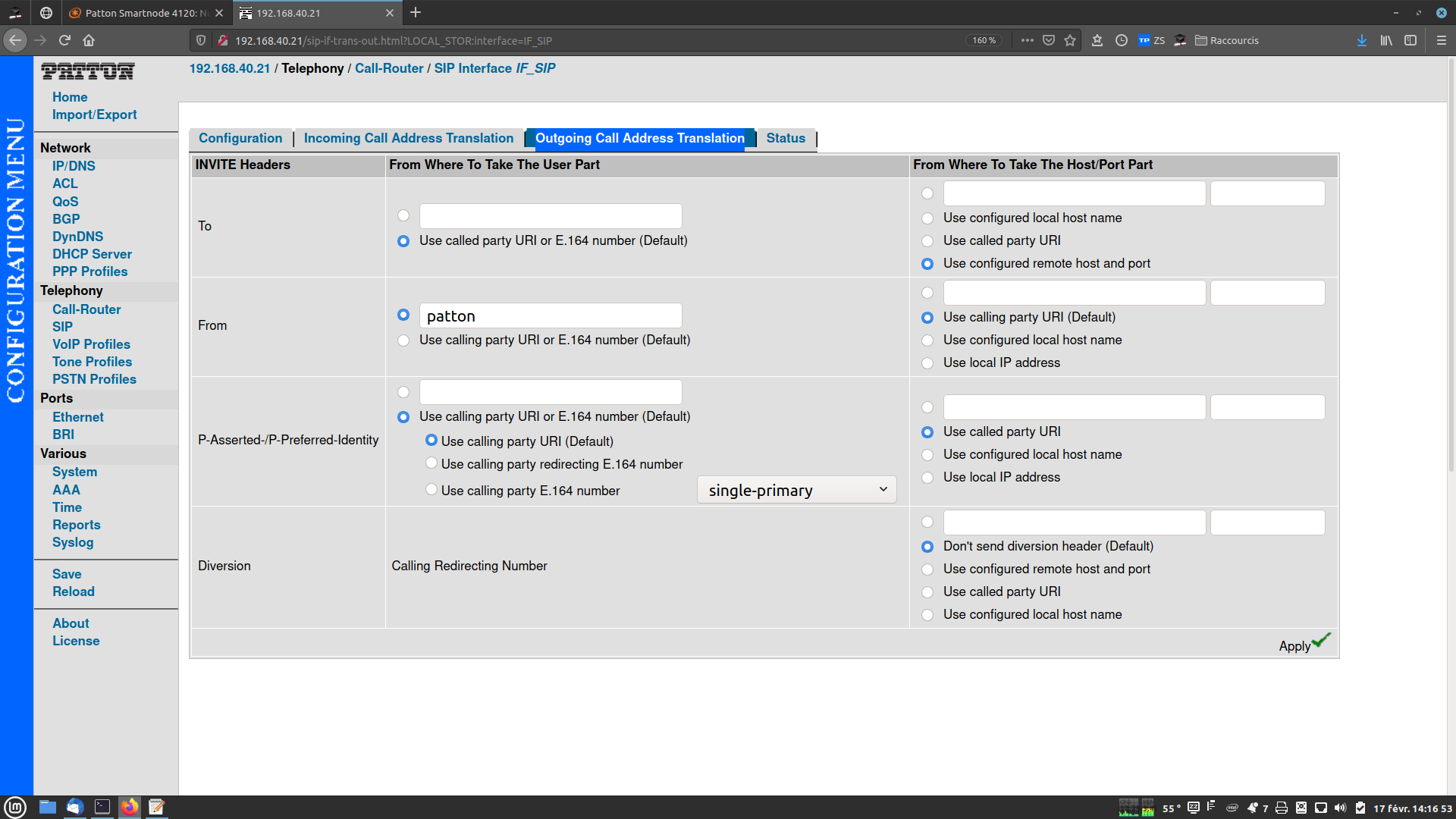Open the Raccourcis bookmarks folder
Image resolution: width=1456 pixels, height=819 pixels.
(1226, 40)
